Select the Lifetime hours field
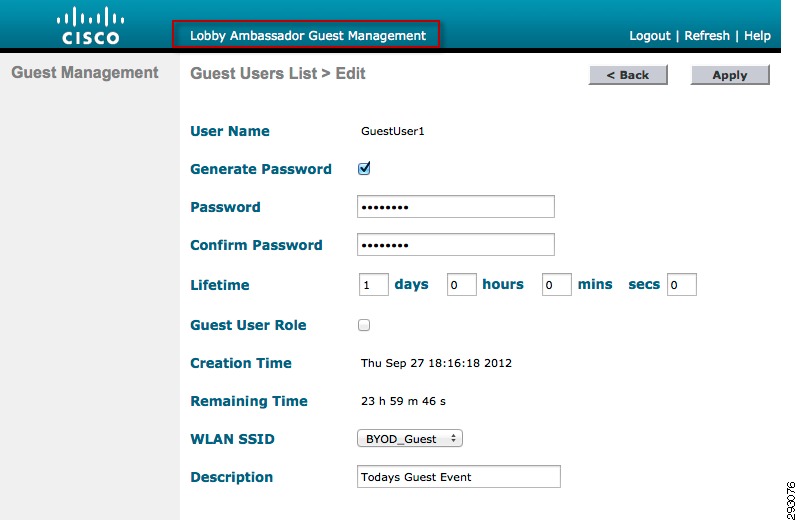This screenshot has height=520, width=795. [x=462, y=285]
